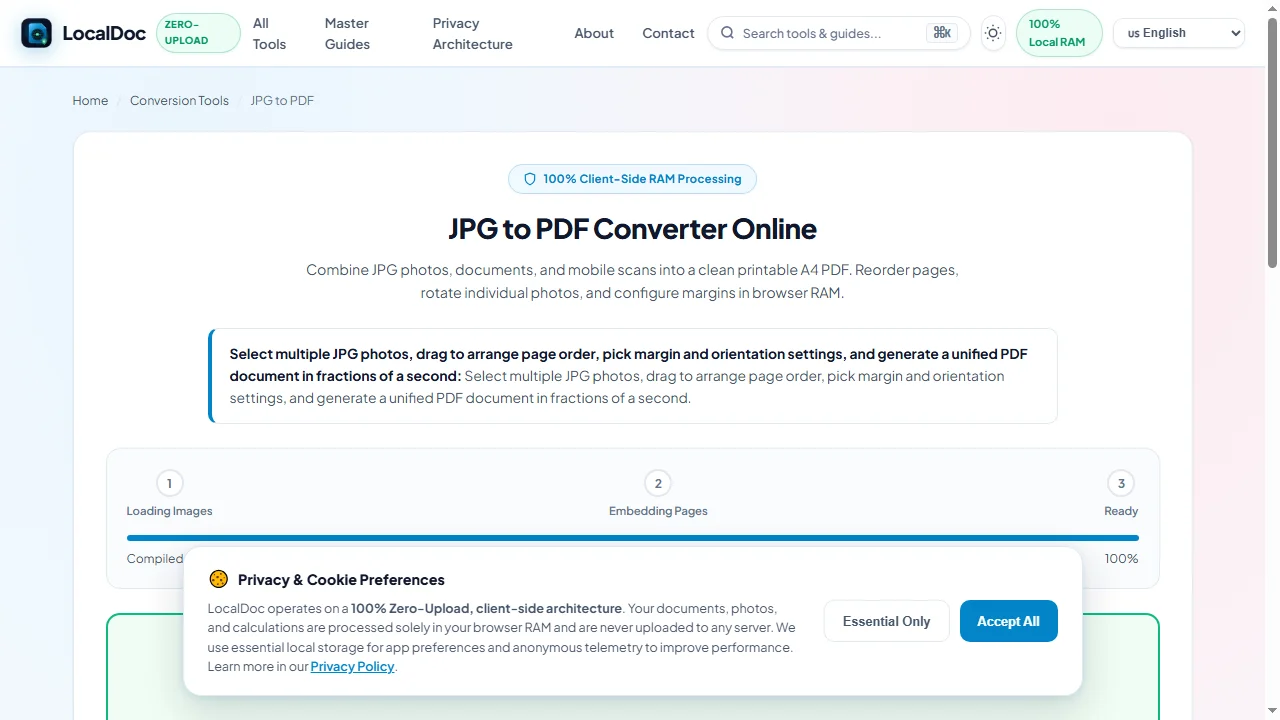1280x720 pixels.
Task: Click the Home breadcrumb link
Action: [x=90, y=100]
